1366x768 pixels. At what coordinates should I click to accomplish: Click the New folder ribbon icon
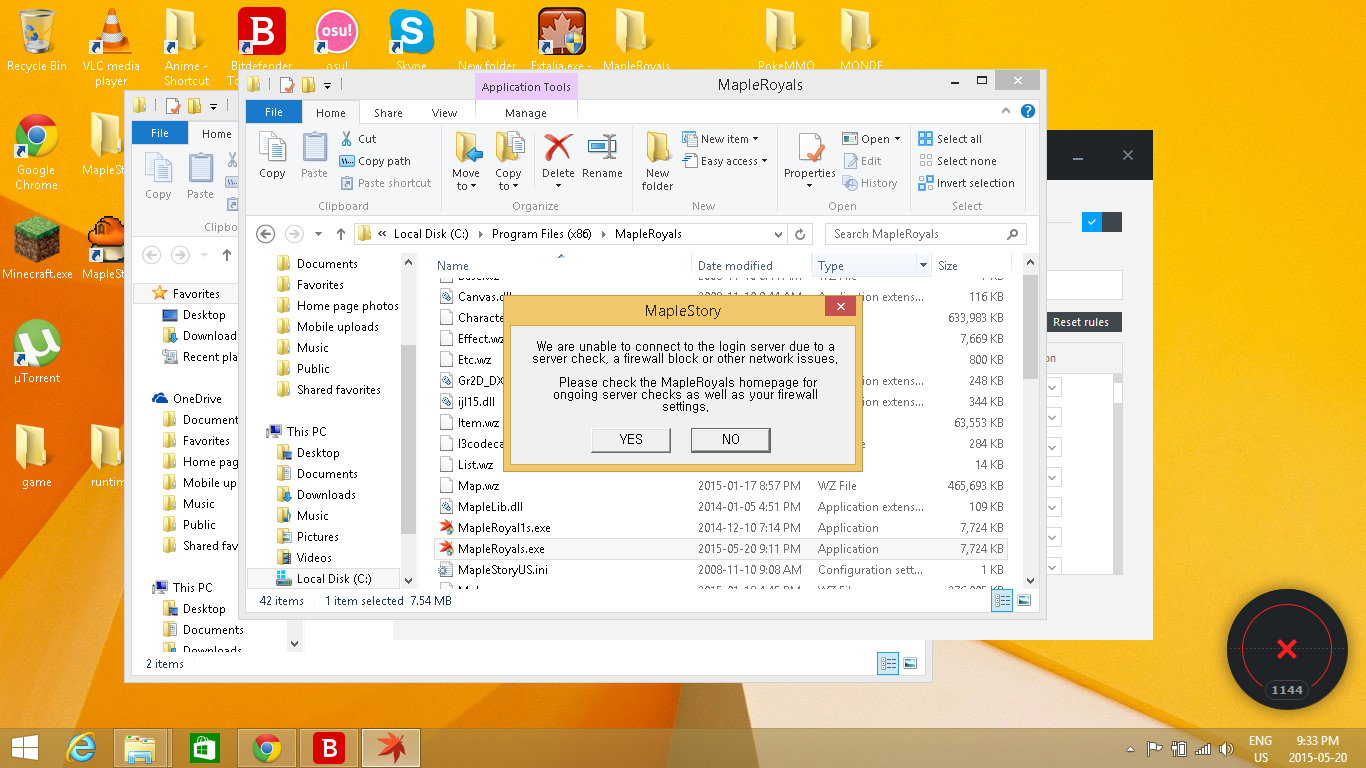657,150
